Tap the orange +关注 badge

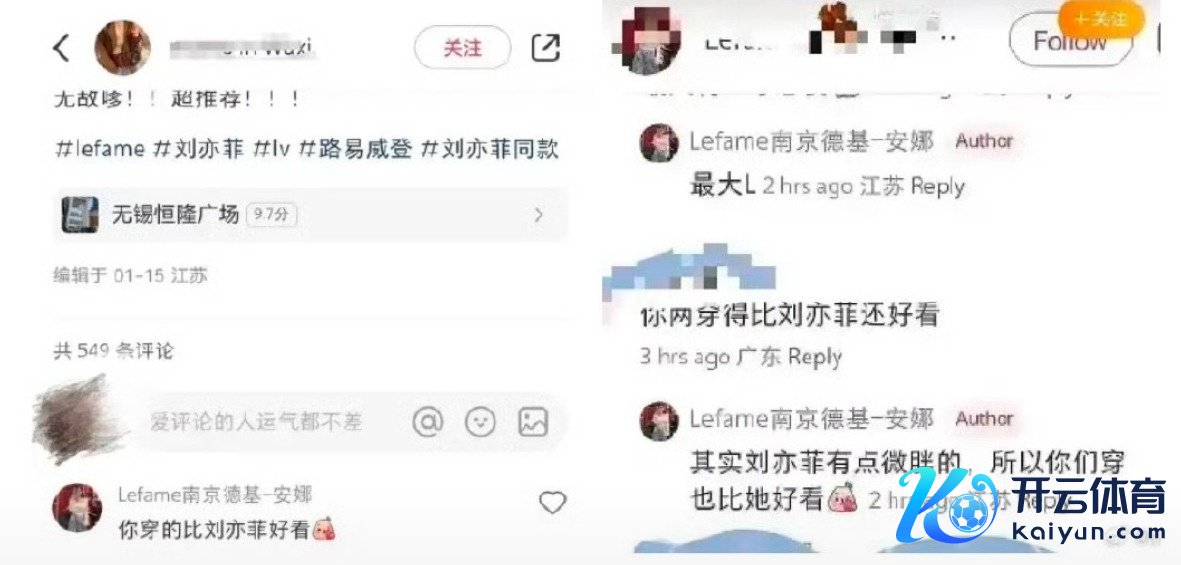click(x=1101, y=18)
